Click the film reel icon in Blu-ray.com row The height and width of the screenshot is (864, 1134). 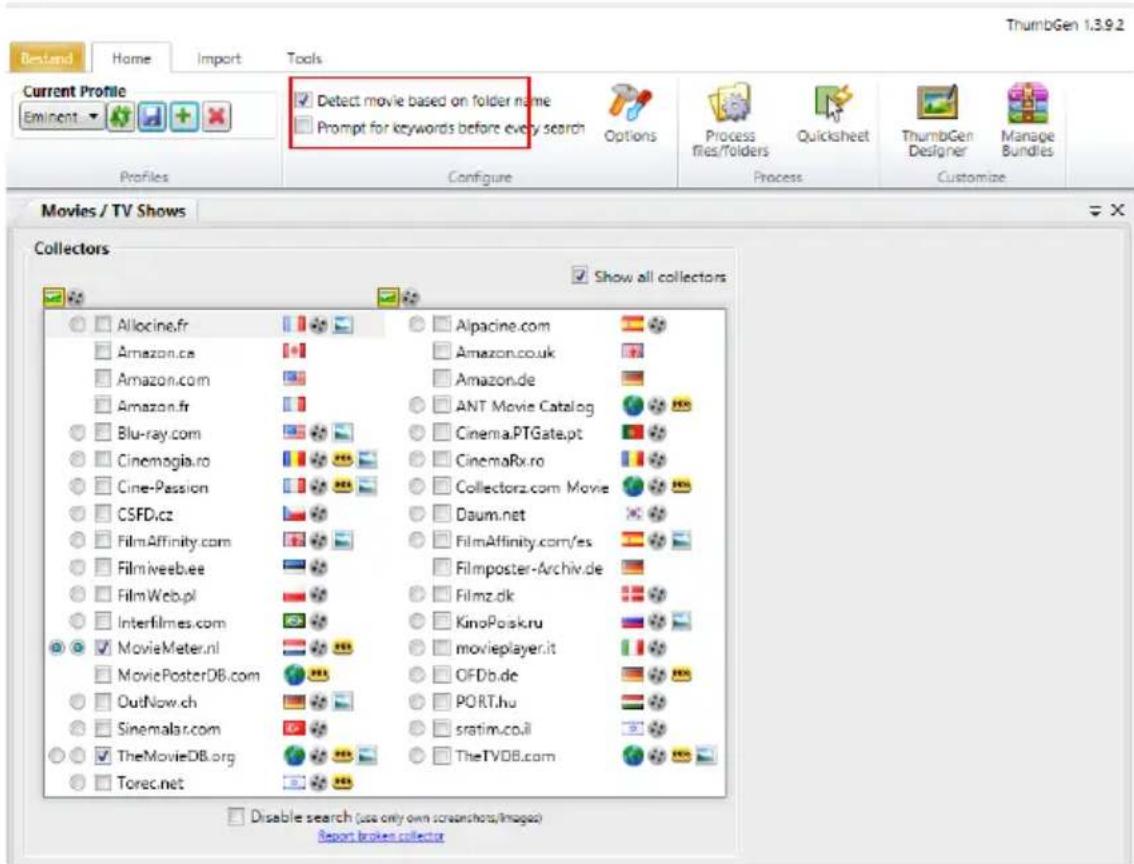coord(318,432)
